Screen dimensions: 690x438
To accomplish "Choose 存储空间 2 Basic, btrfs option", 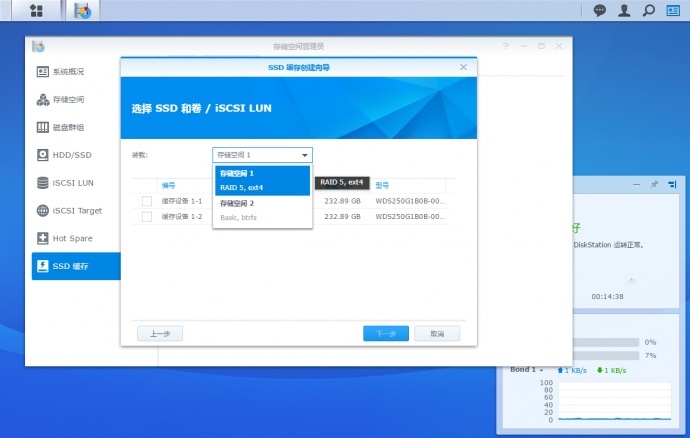I will pos(262,210).
